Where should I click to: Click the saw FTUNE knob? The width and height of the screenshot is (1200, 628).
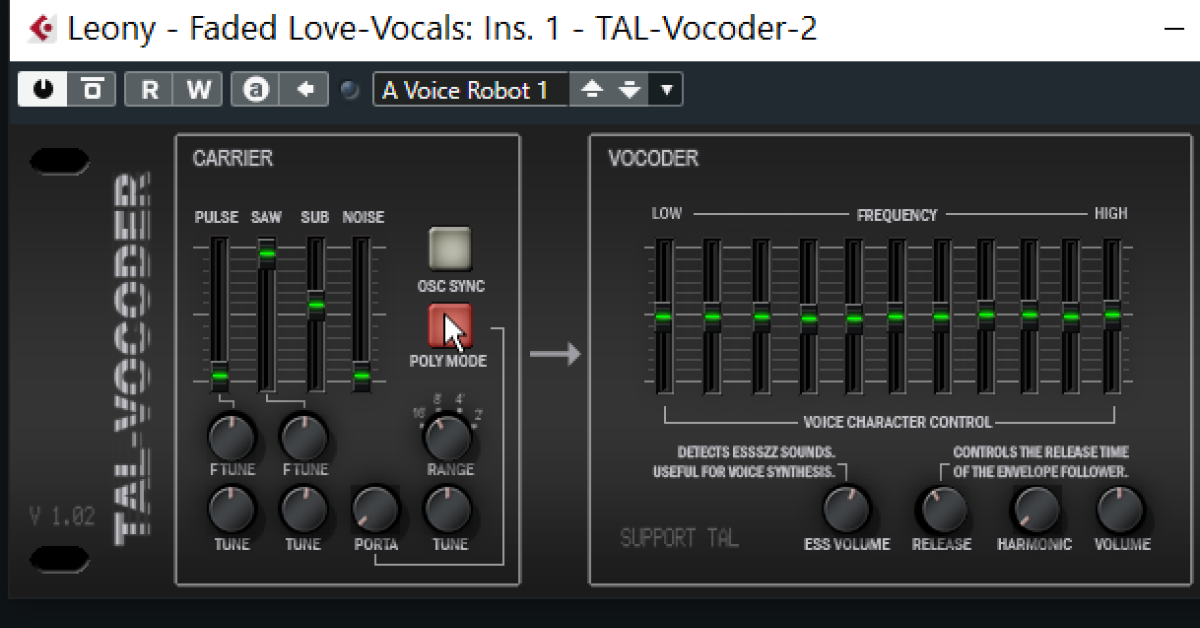[x=304, y=437]
